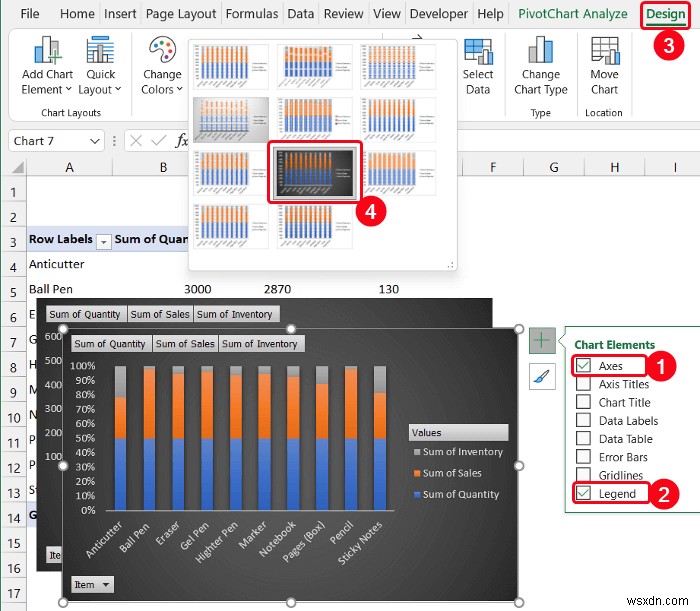Open the Home tab

77,14
